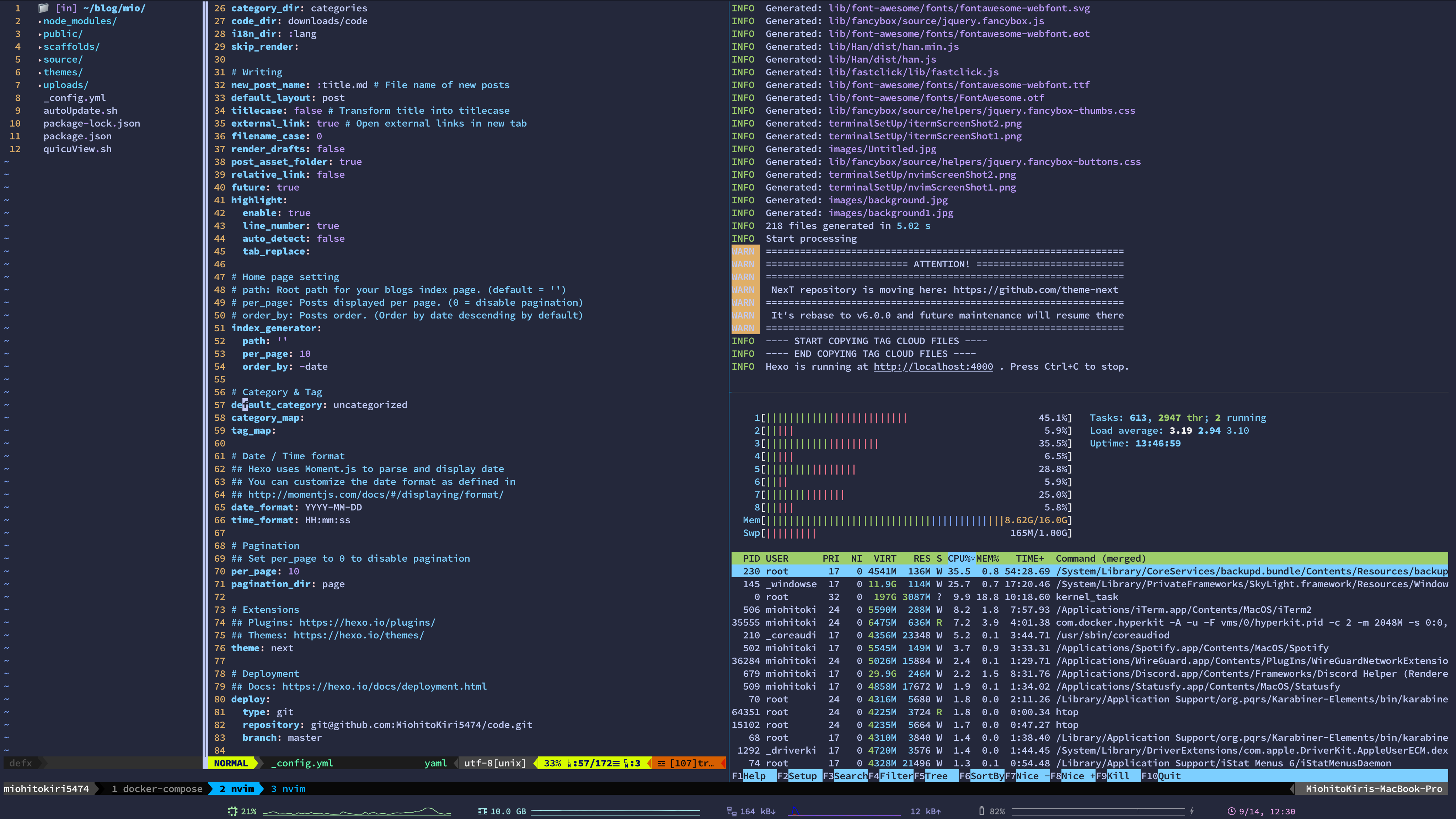The height and width of the screenshot is (819, 1456).
Task: Open _config.yml in the file tree
Action: click(x=75, y=98)
